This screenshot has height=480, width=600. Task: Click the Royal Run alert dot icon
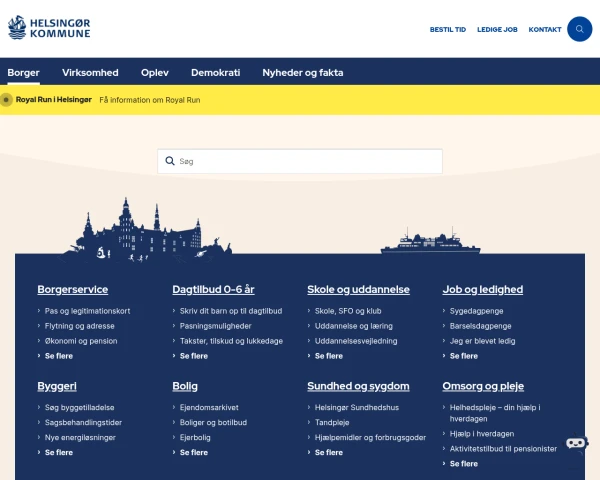[6, 100]
